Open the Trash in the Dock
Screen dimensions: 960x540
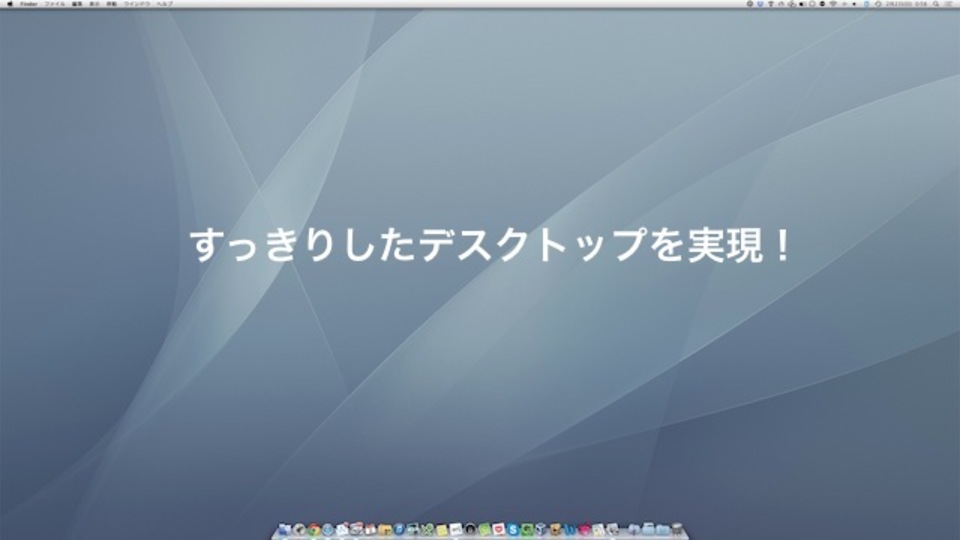678,529
